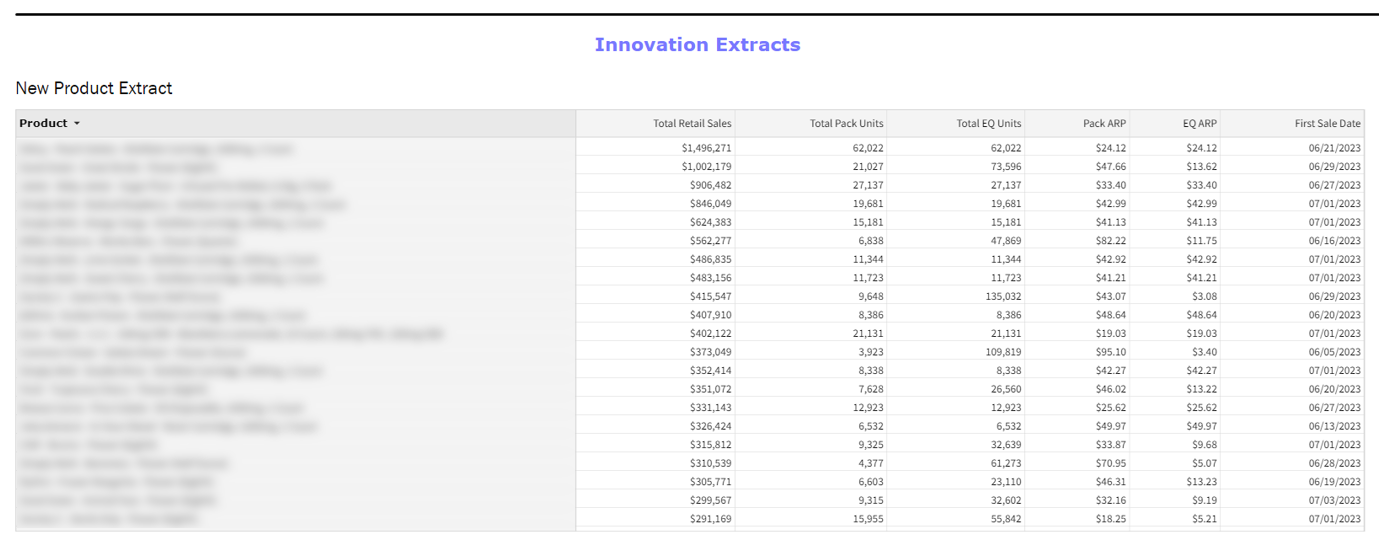
Task: Click the Product column header
Action: click(43, 124)
